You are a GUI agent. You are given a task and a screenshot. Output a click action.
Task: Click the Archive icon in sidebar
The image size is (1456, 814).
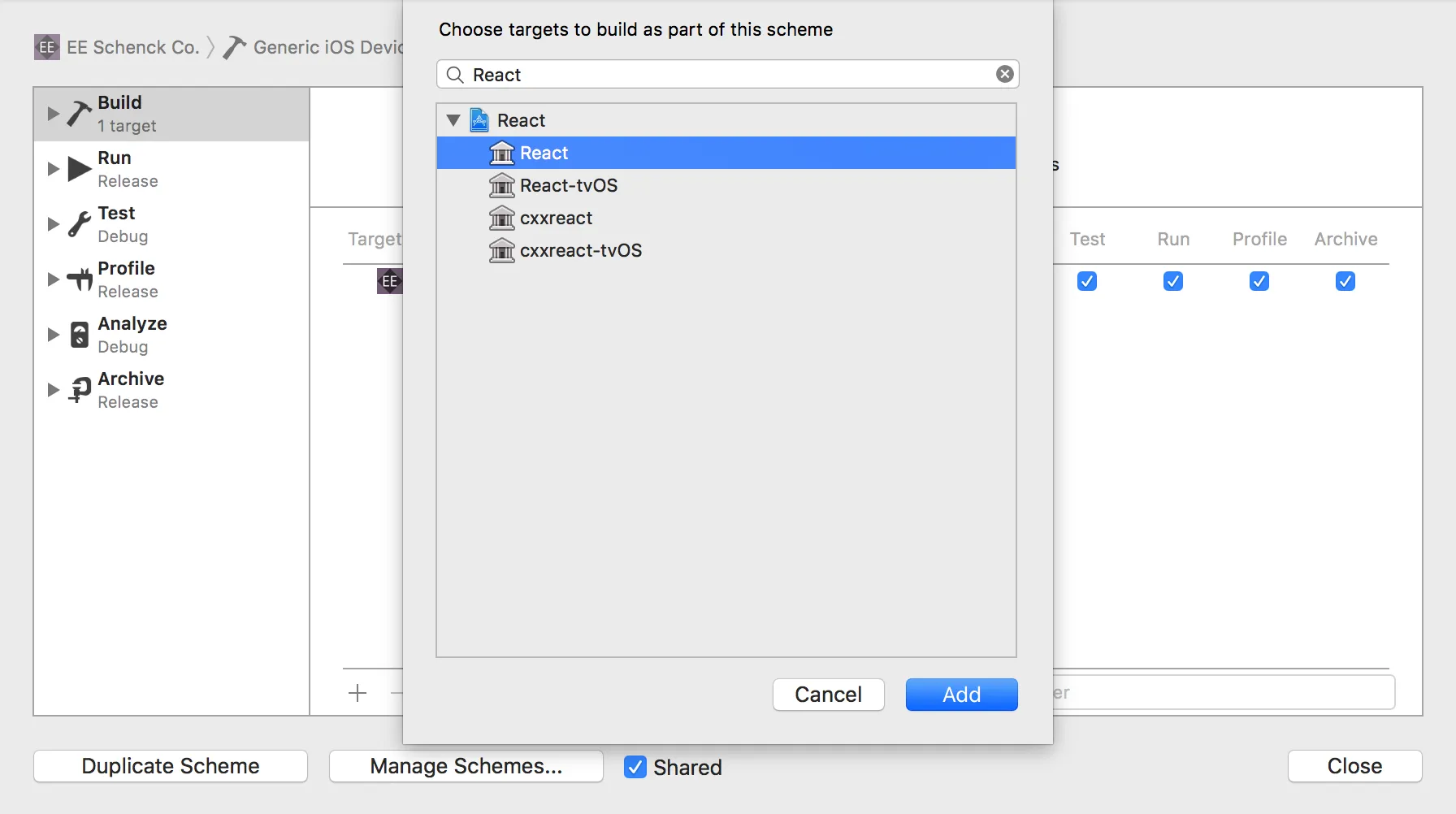(x=79, y=390)
